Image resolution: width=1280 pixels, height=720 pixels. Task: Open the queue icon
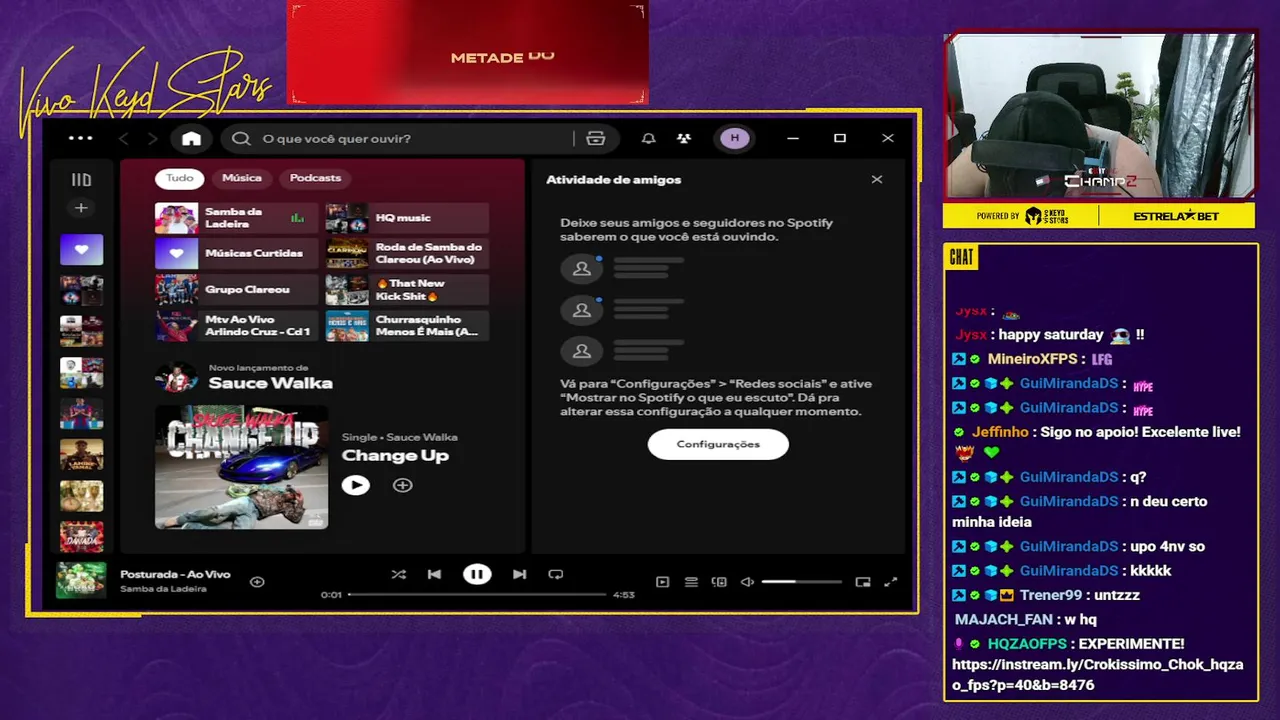click(691, 582)
